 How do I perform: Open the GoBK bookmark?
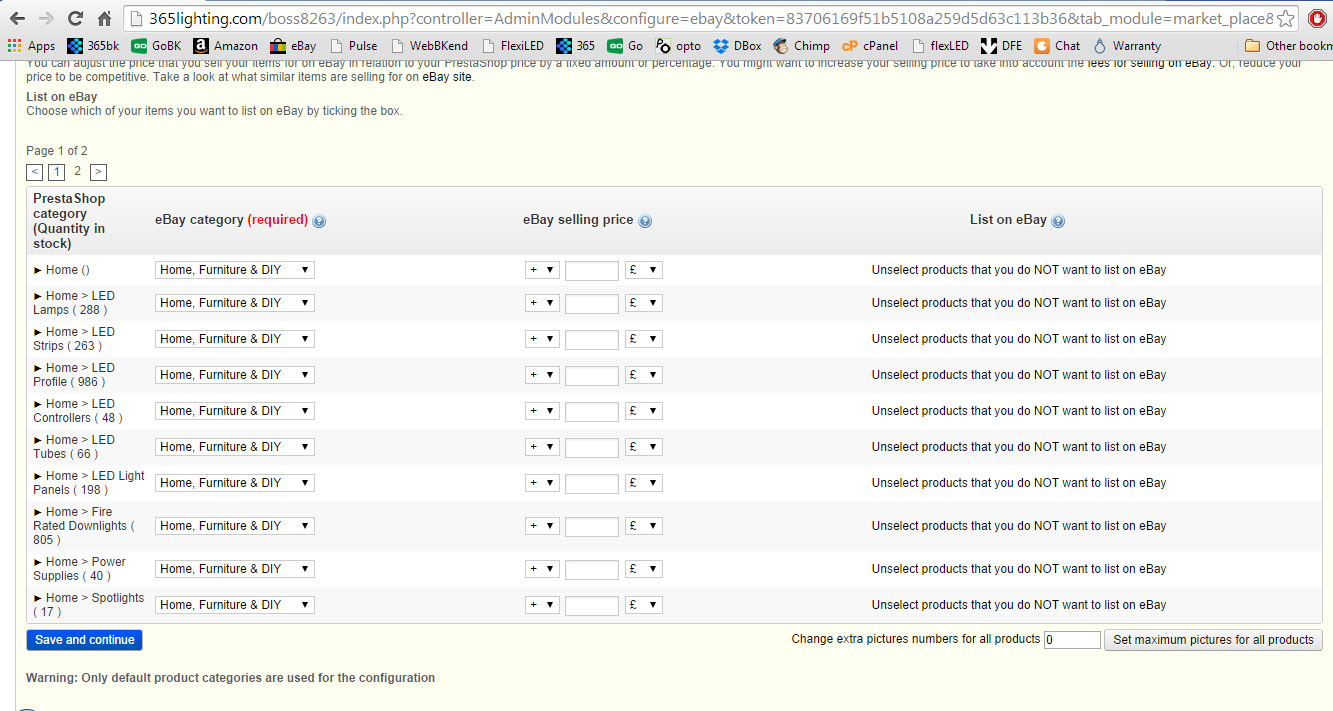click(x=156, y=45)
